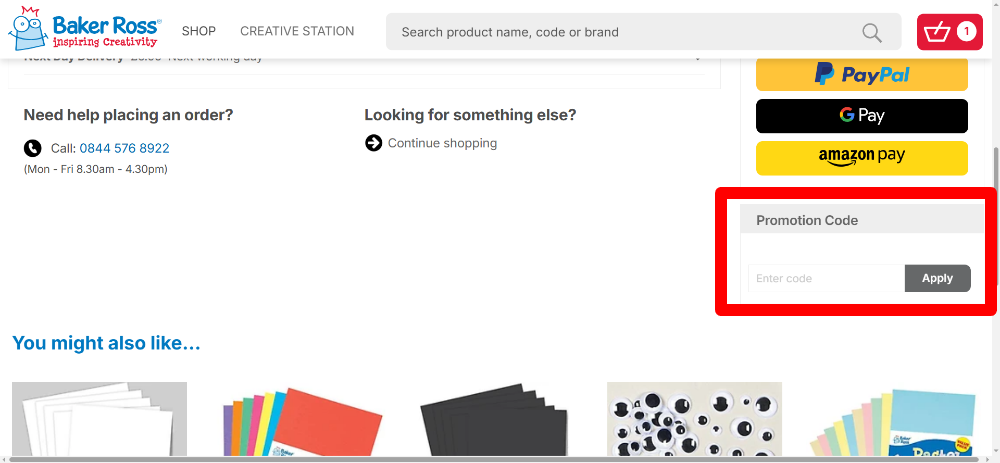The height and width of the screenshot is (463, 1000).
Task: Open the shopping basket
Action: pos(949,32)
